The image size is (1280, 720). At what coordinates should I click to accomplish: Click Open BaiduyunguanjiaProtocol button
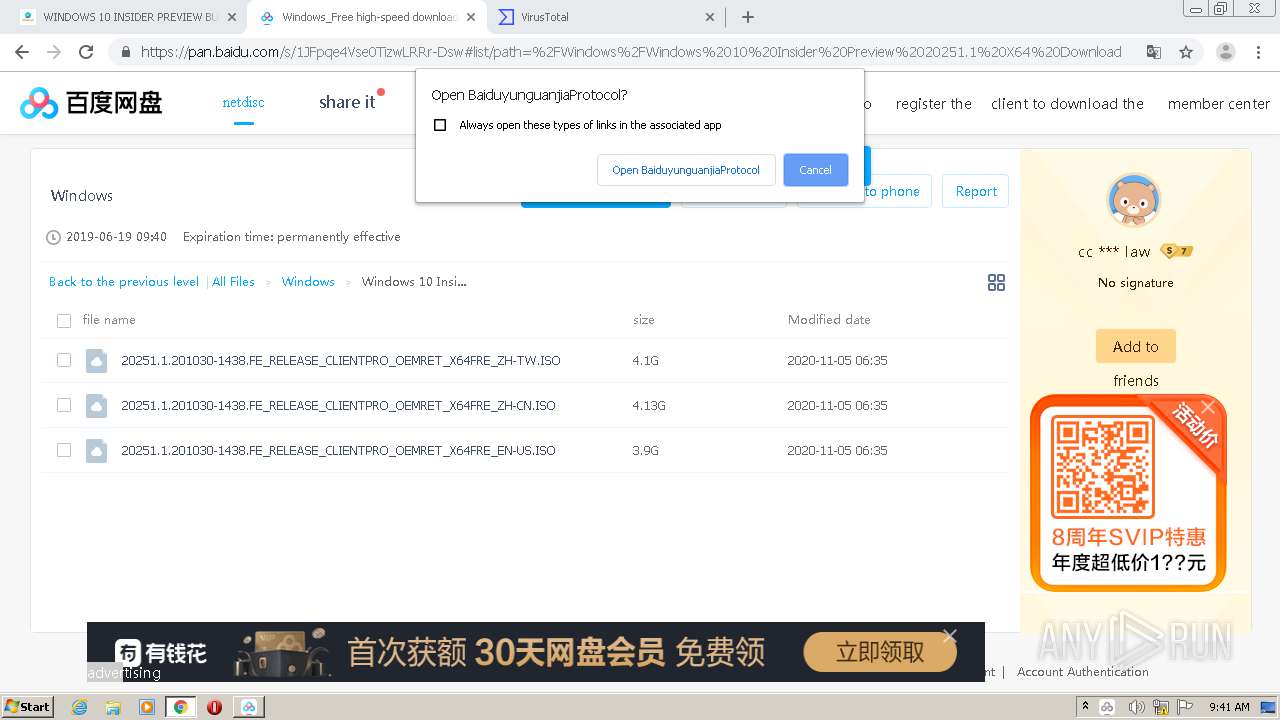click(686, 170)
